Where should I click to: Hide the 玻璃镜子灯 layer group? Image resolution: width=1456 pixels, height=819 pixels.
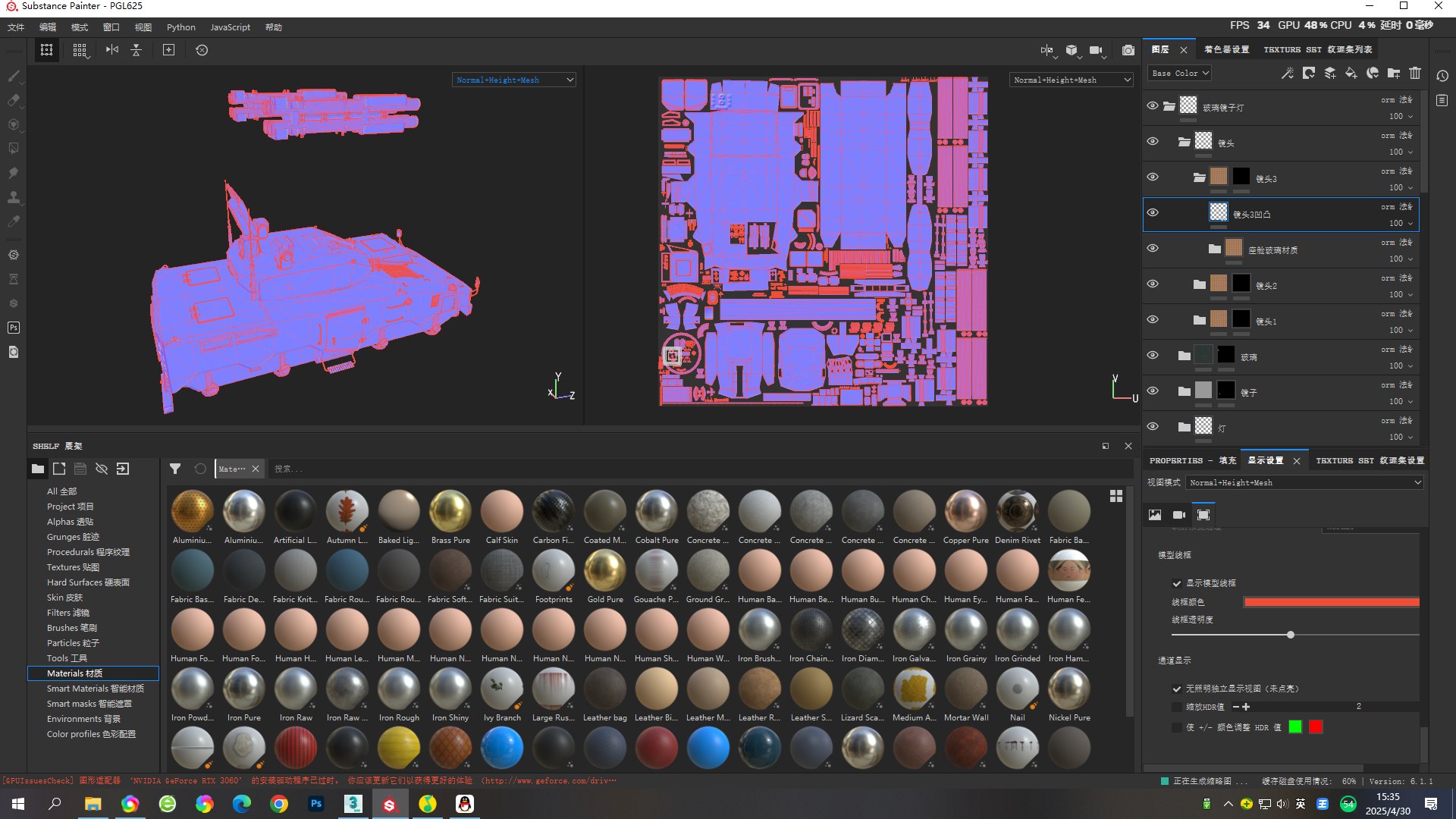[x=1153, y=106]
